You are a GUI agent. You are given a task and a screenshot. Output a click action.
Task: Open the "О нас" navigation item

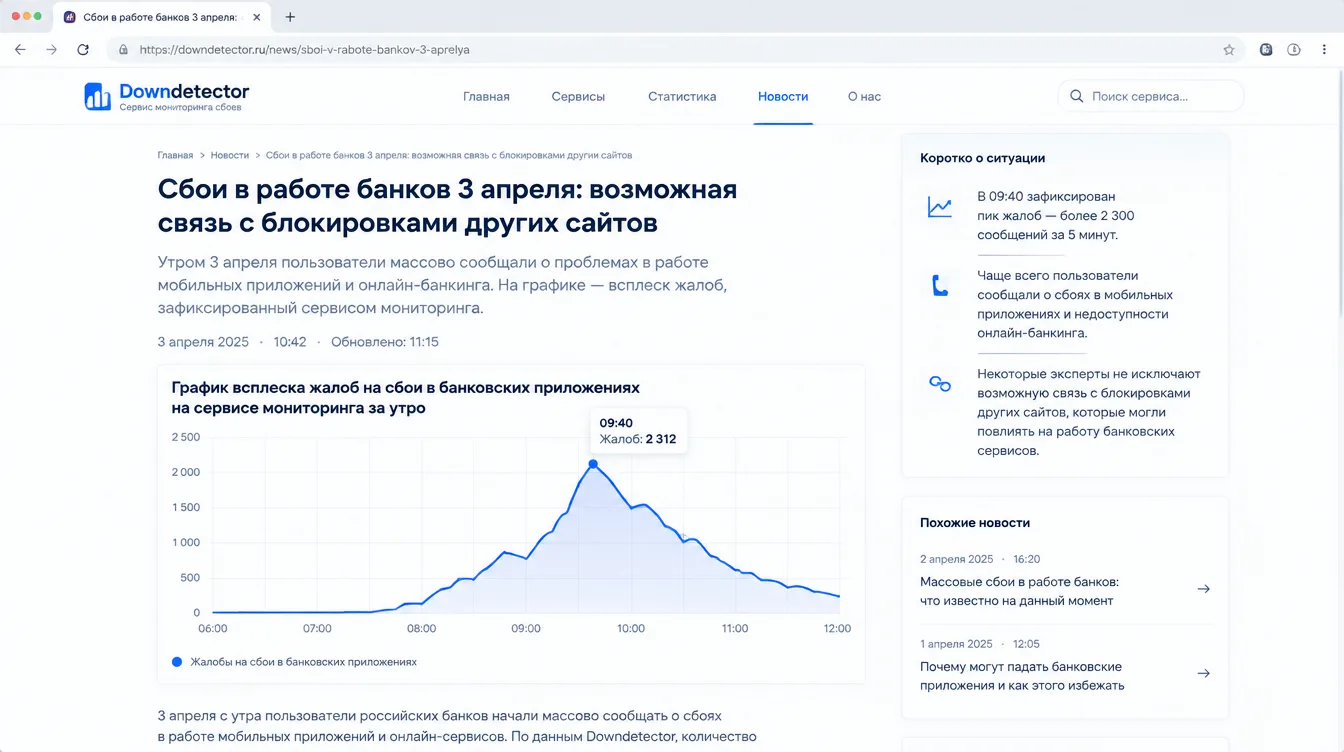pos(864,97)
